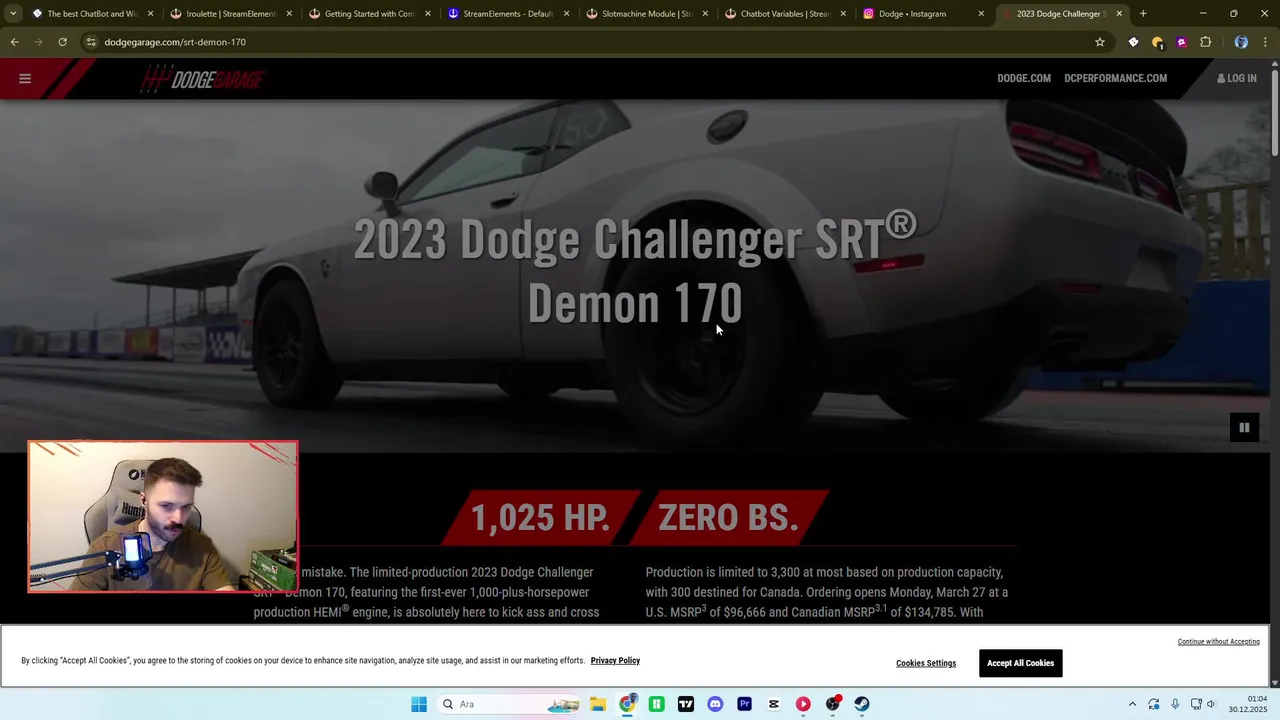The image size is (1280, 720).
Task: Open the Windows Start menu
Action: (x=419, y=704)
